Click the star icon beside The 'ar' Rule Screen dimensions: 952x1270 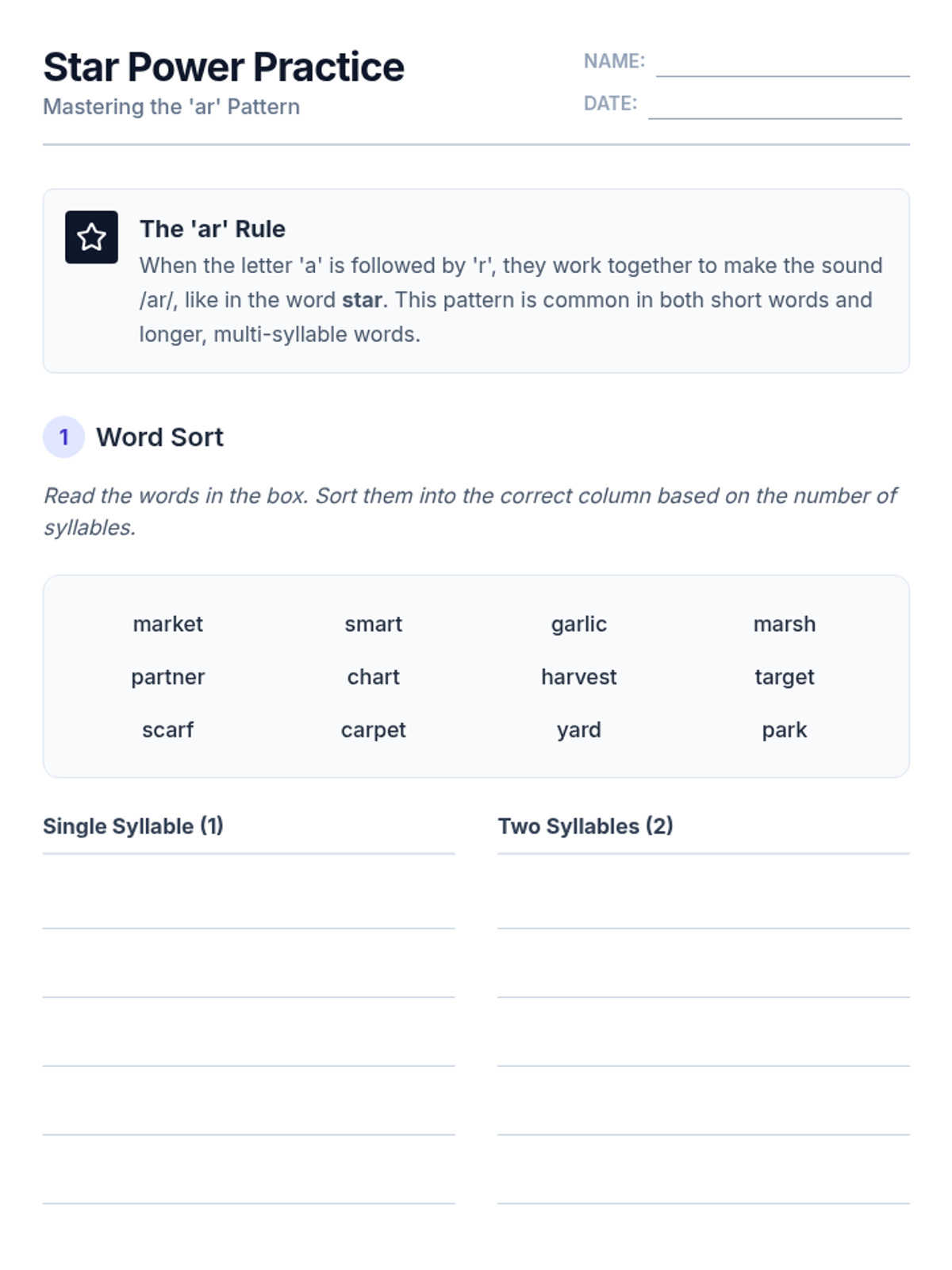pos(91,237)
